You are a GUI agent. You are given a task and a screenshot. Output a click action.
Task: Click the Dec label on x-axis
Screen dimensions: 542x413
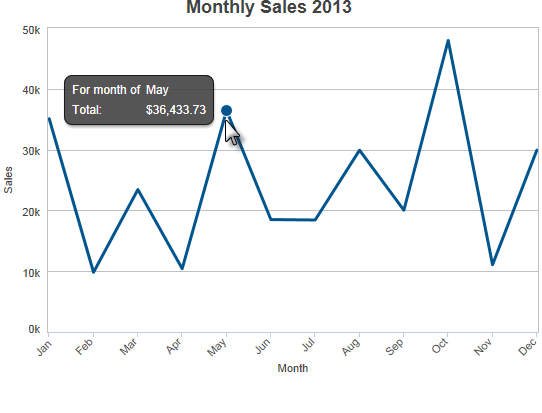(528, 347)
